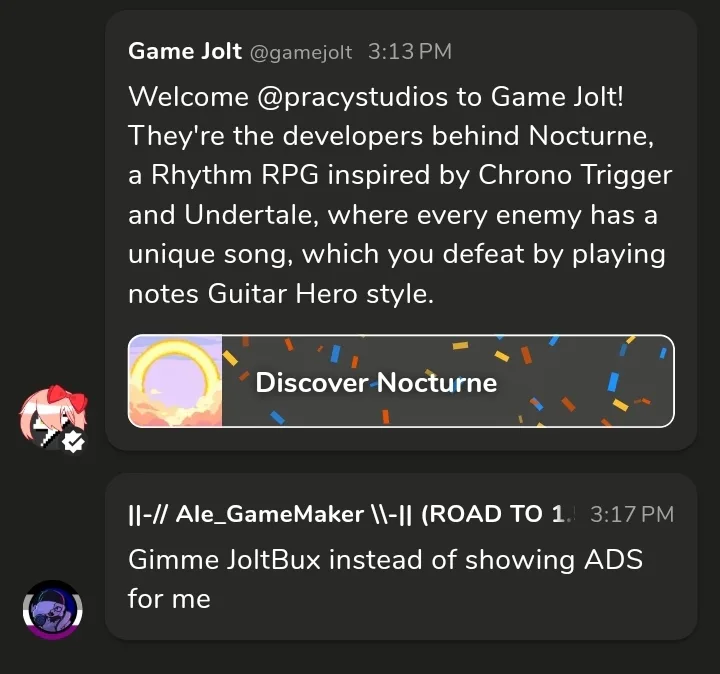720x674 pixels.
Task: Click the 3:13 PM message timestamp
Action: (410, 51)
